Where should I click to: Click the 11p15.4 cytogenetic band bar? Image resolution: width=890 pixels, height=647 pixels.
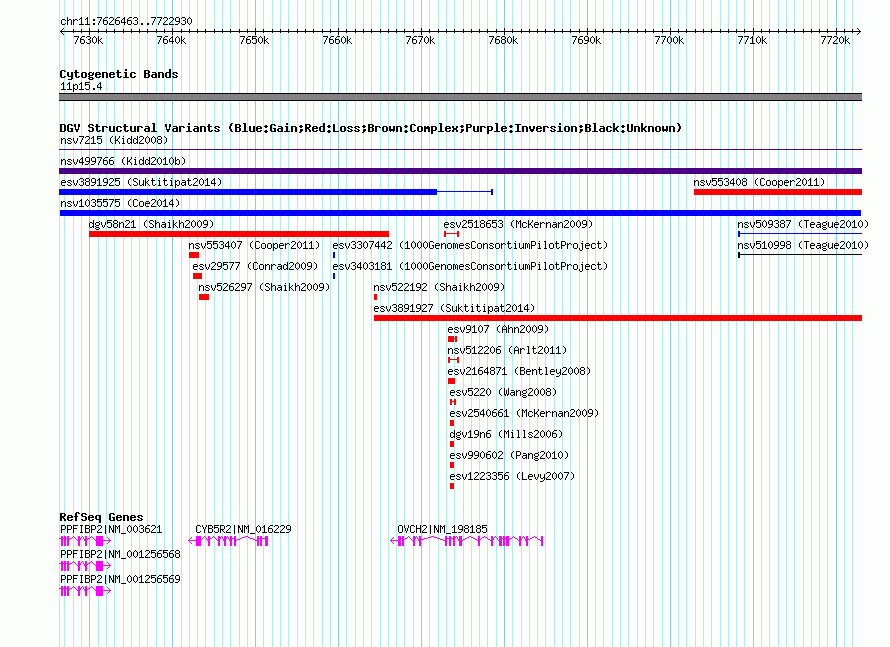(460, 97)
